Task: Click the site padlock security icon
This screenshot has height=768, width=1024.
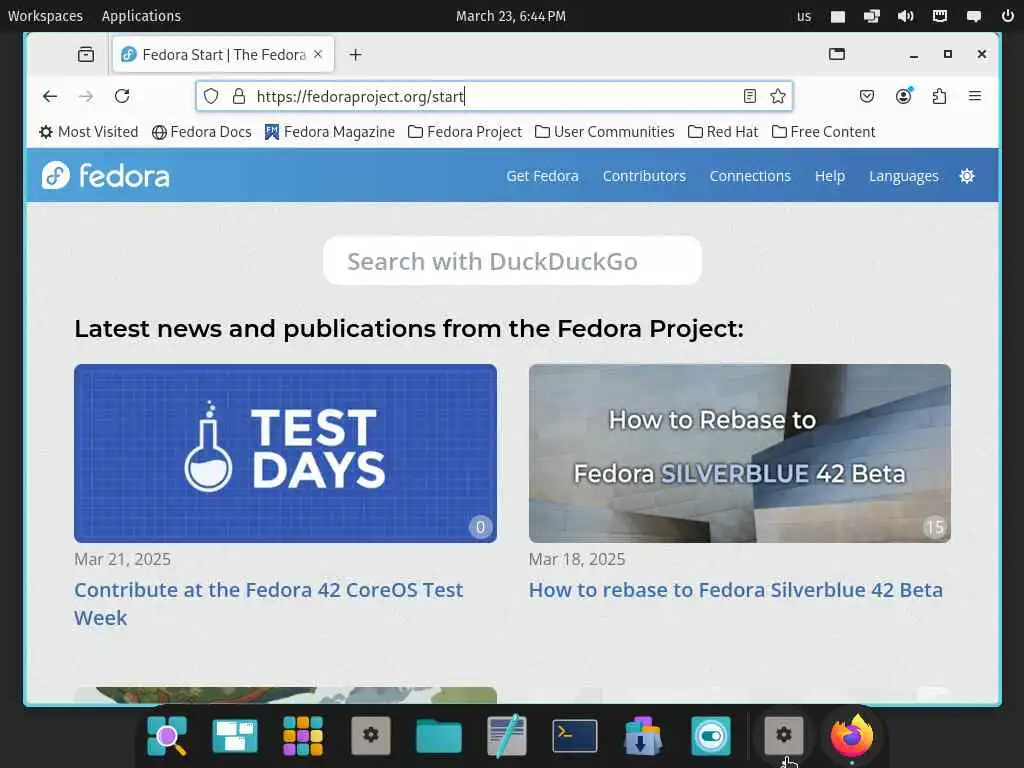Action: [x=239, y=97]
